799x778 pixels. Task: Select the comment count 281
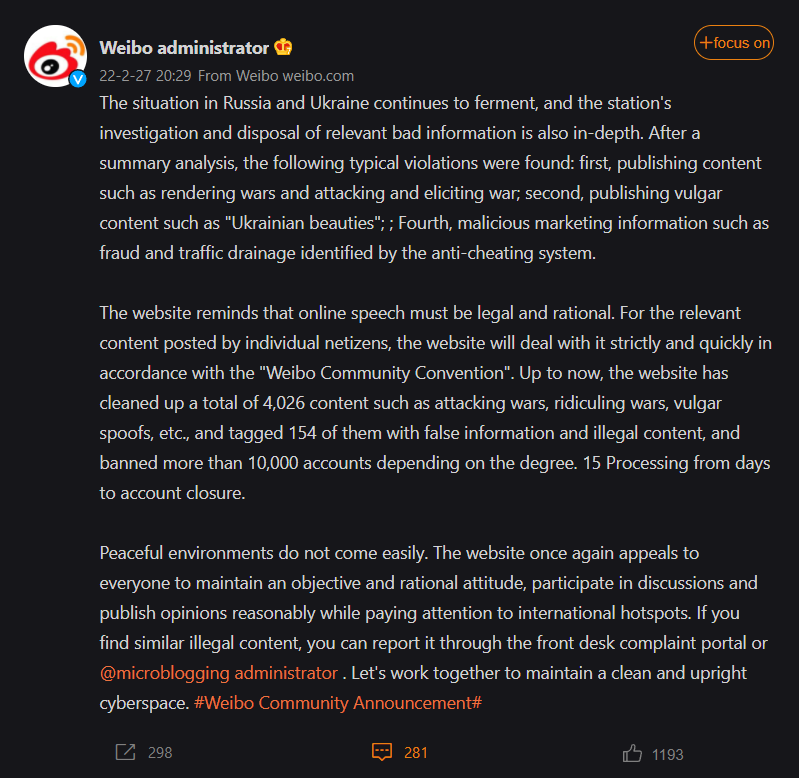tap(416, 753)
